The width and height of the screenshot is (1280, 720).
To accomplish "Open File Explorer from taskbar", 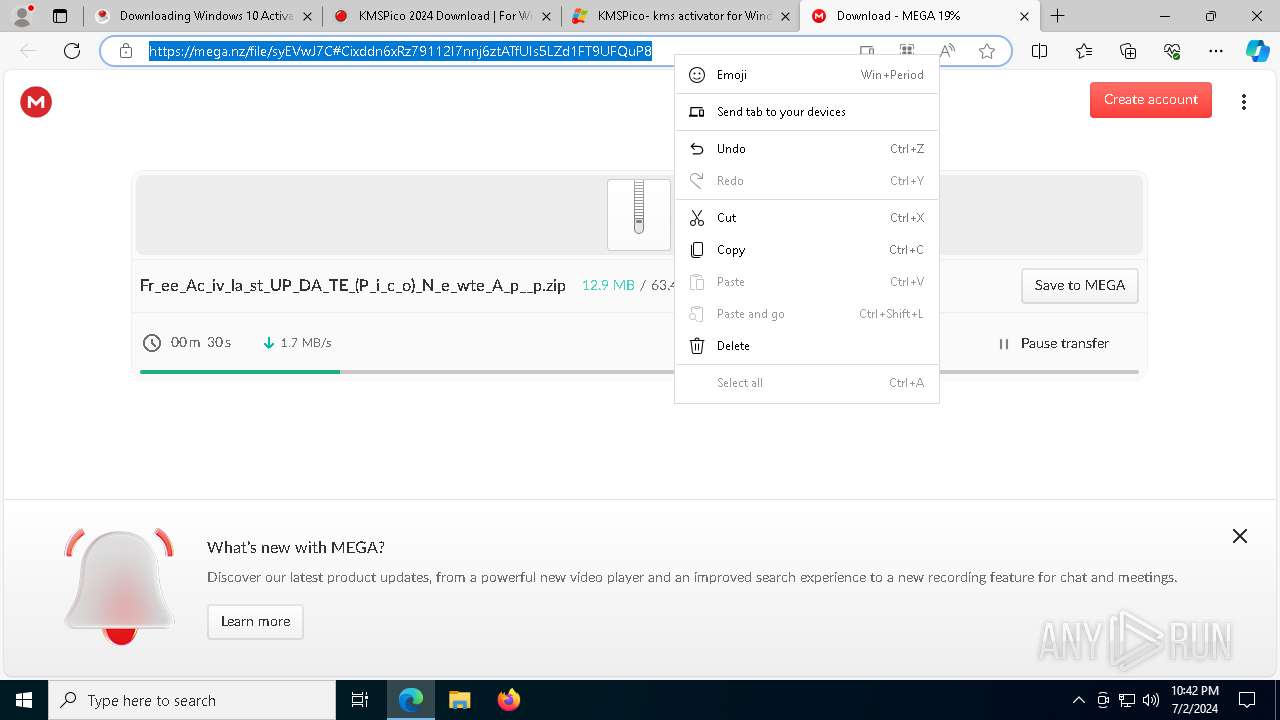I will click(x=459, y=700).
